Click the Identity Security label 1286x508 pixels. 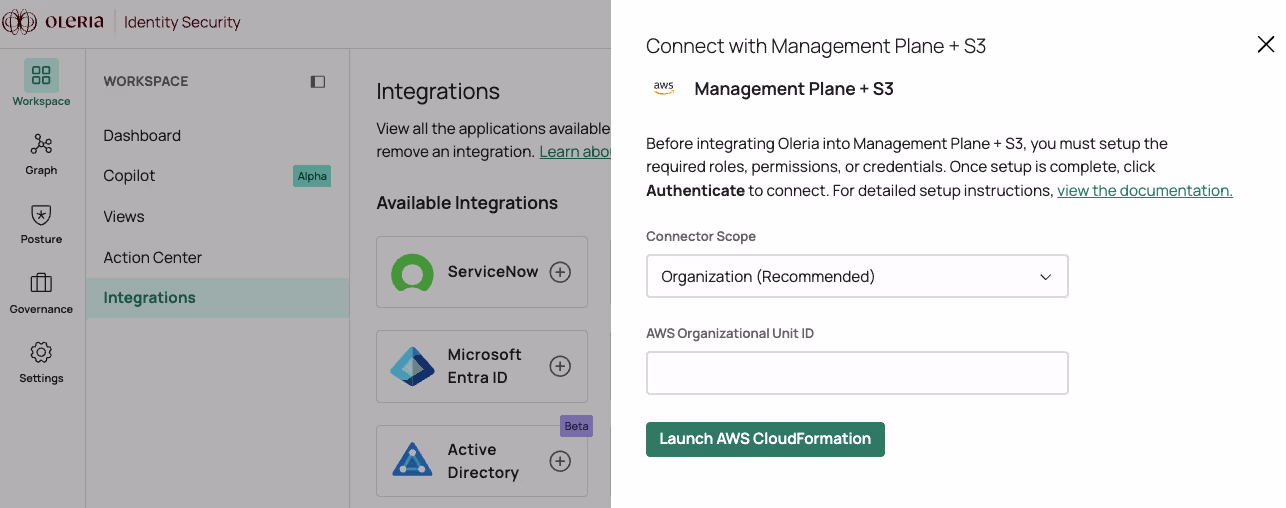coord(182,22)
